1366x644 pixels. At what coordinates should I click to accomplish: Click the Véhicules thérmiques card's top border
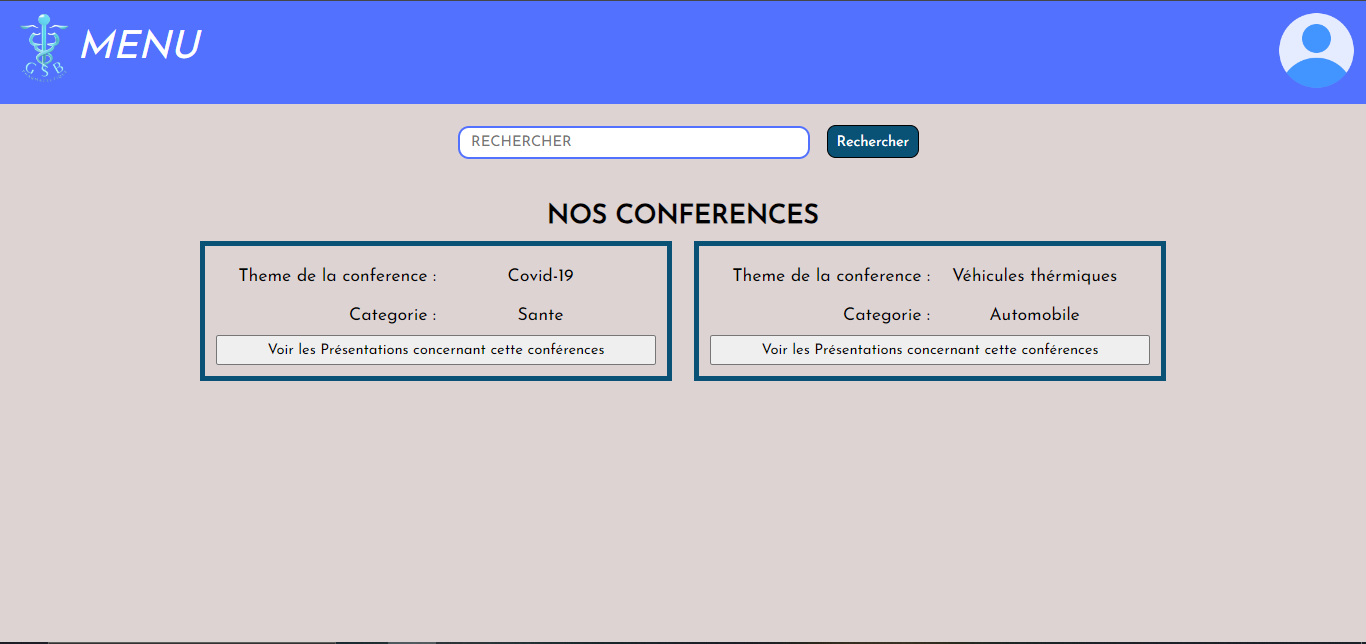(x=930, y=244)
